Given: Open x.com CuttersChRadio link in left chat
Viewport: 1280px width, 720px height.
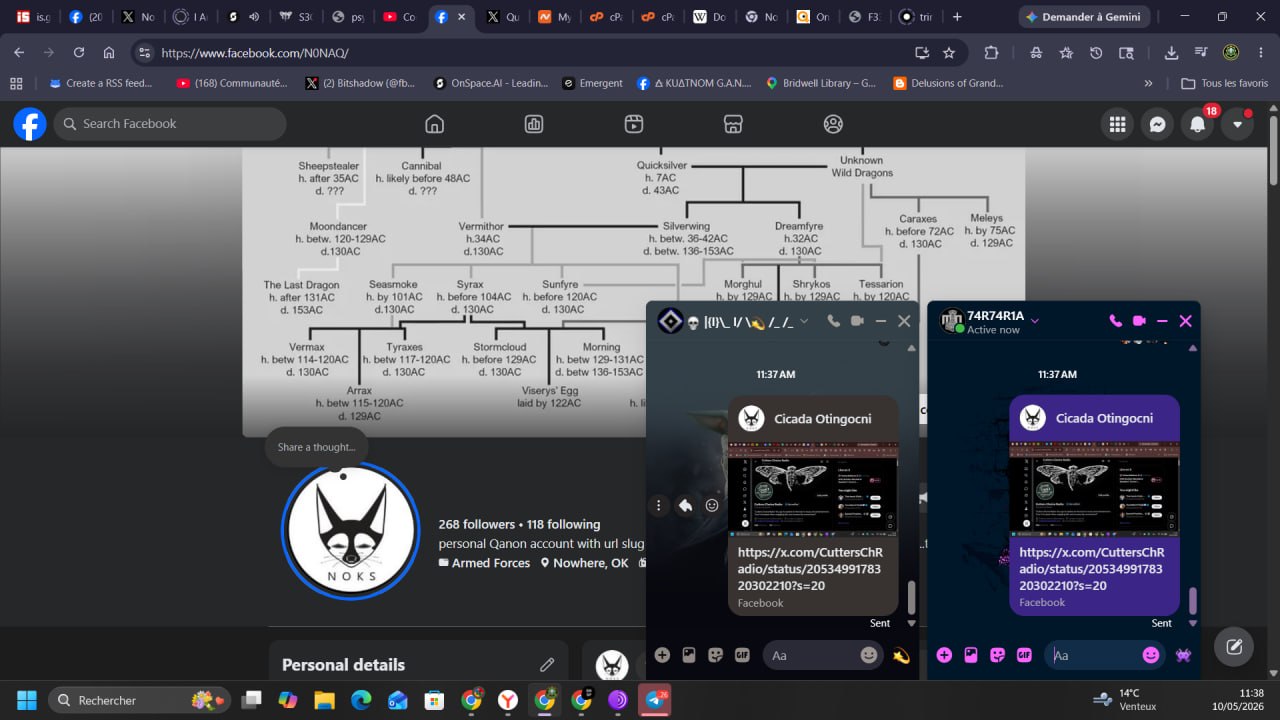Looking at the screenshot, I should point(810,568).
